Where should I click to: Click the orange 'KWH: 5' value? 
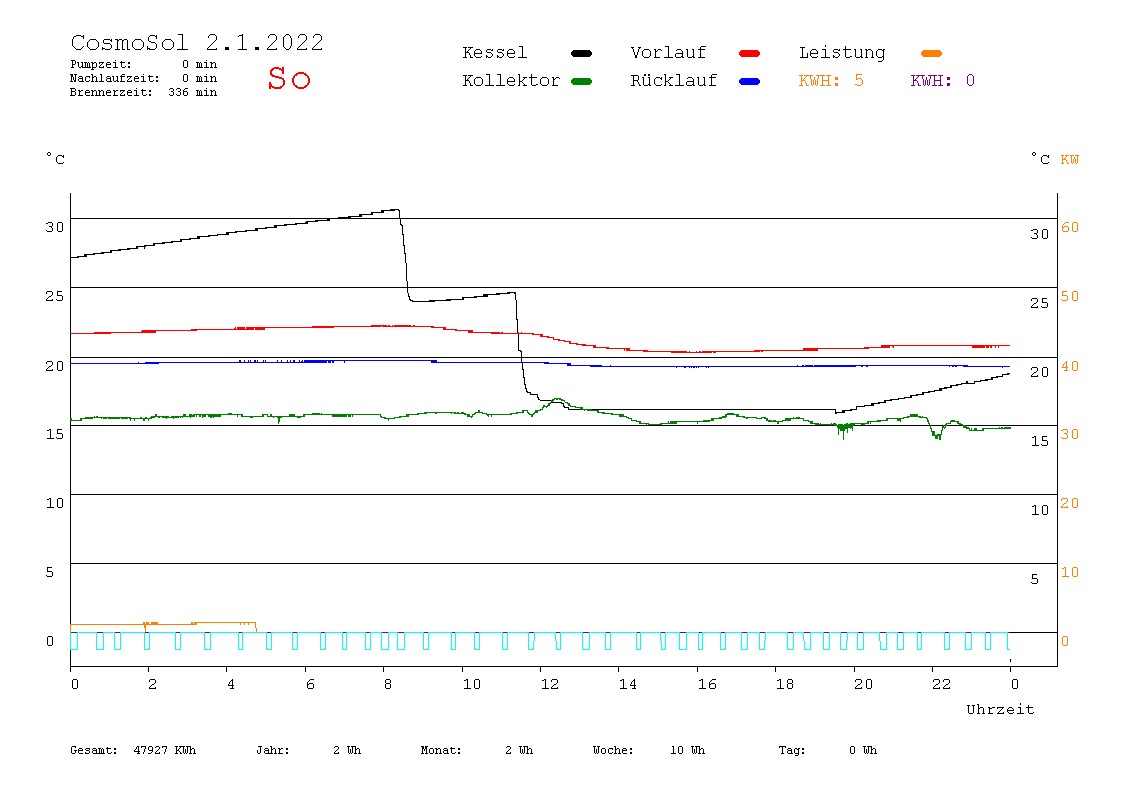(x=831, y=81)
